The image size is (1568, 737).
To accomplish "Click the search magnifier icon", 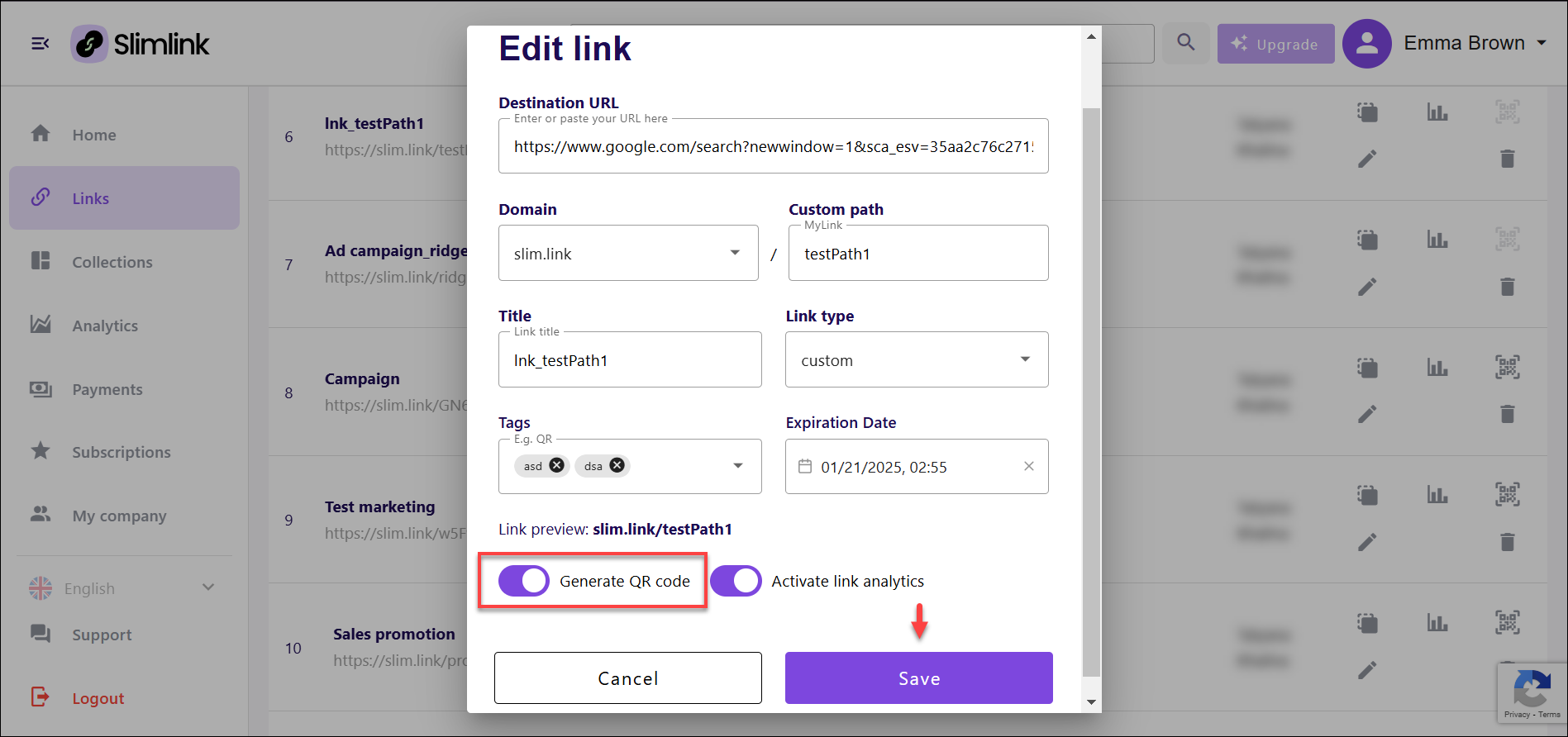I will pyautogui.click(x=1185, y=43).
